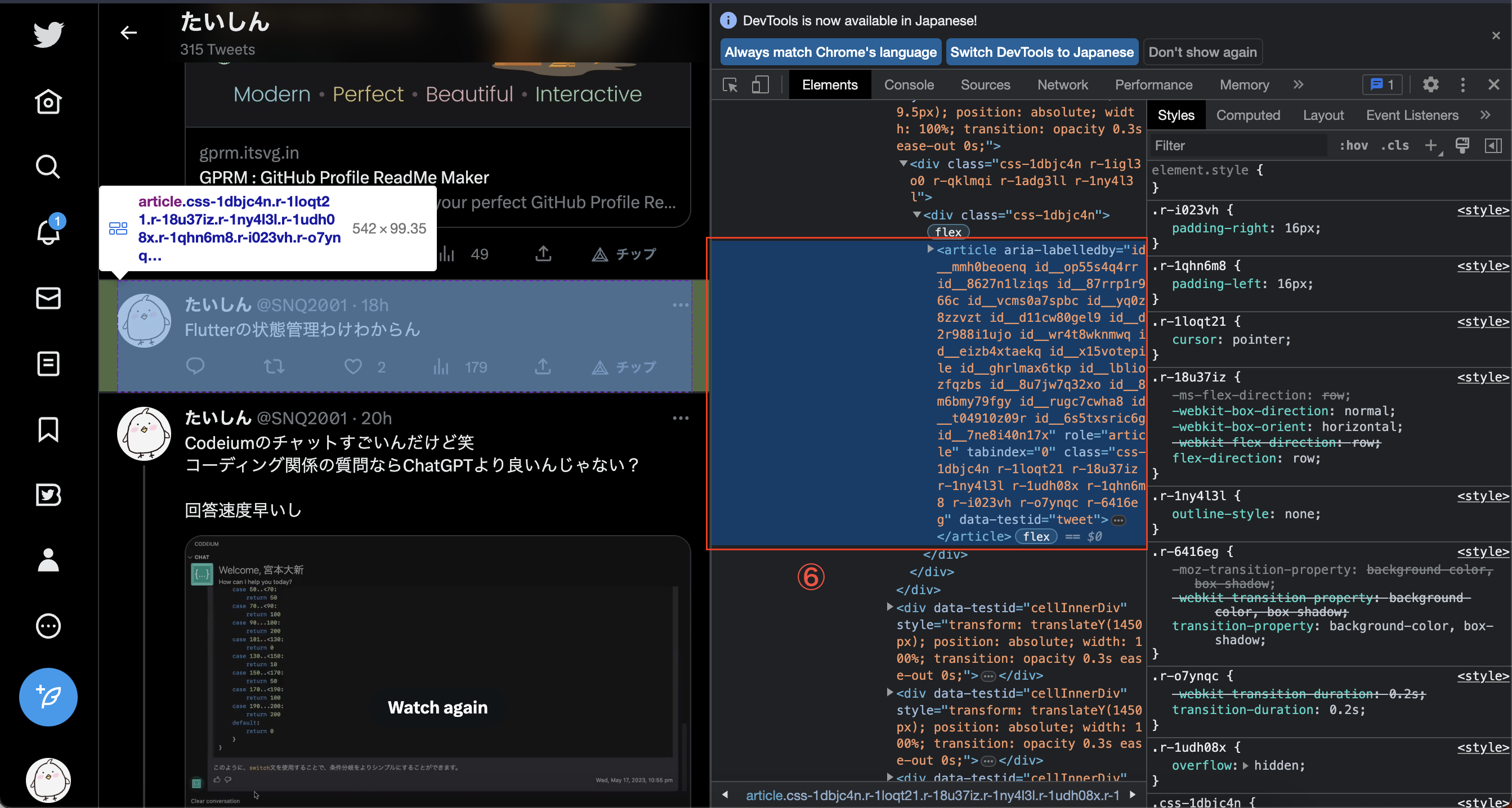Toggle the .cls class editor
The width and height of the screenshot is (1512, 808).
pos(1396,146)
